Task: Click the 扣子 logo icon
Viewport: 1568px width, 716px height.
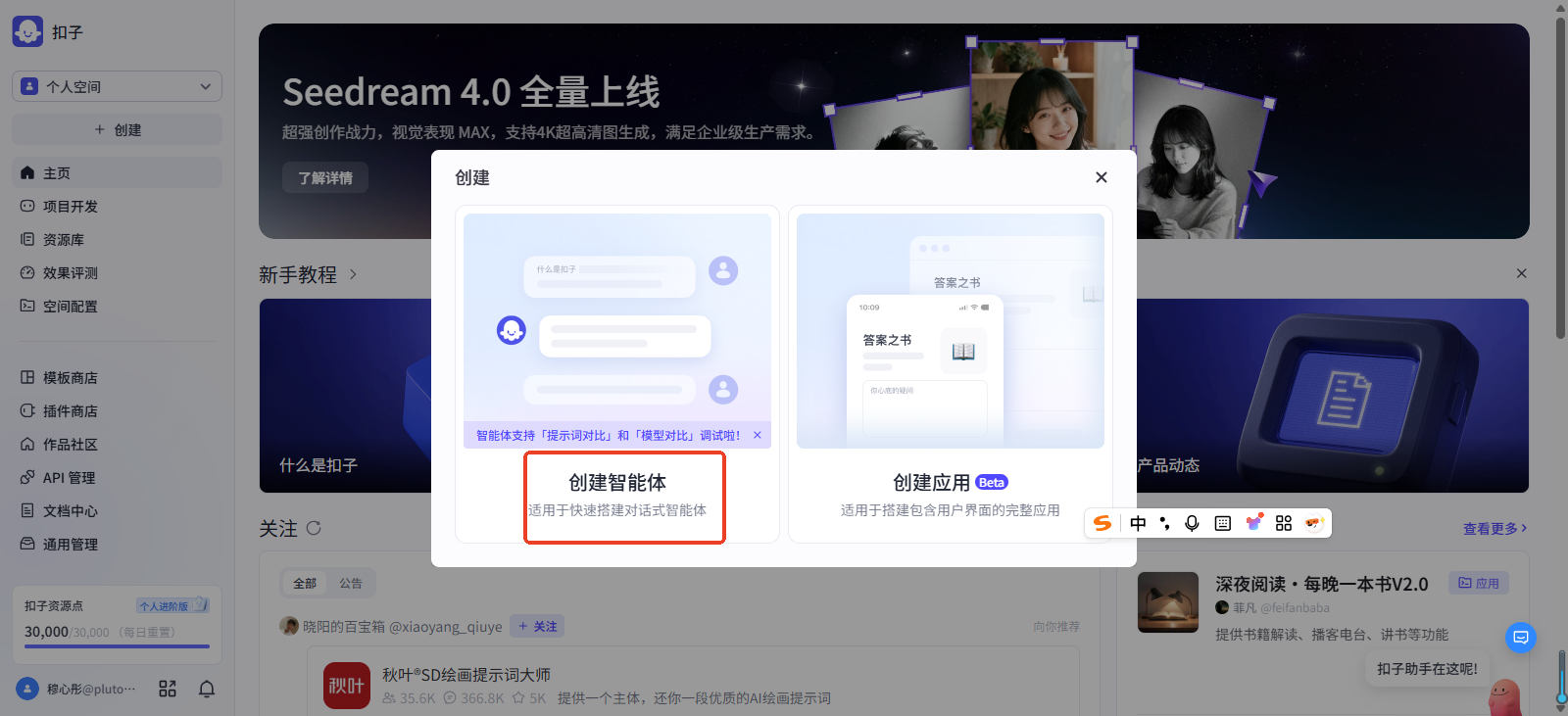Action: (27, 31)
